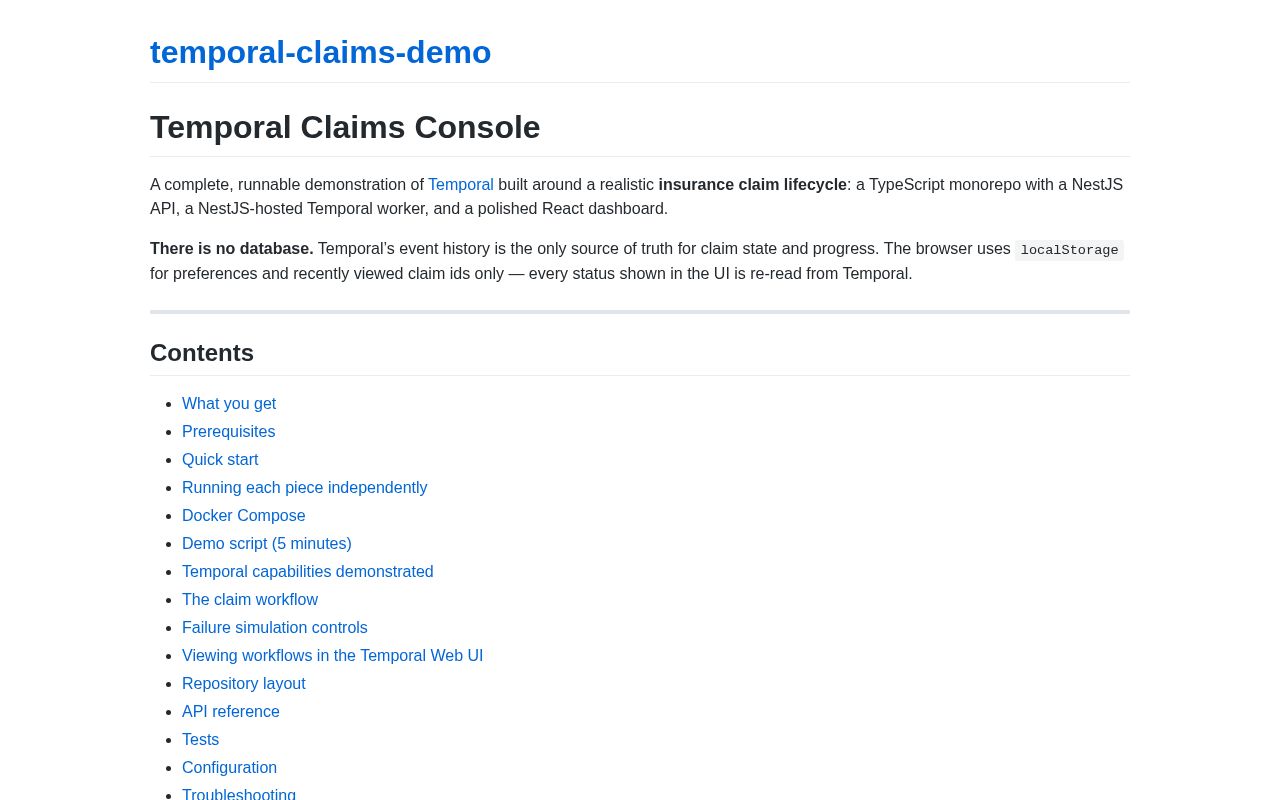The width and height of the screenshot is (1280, 800).
Task: Click the localStorage inline code
Action: pyautogui.click(x=1069, y=250)
